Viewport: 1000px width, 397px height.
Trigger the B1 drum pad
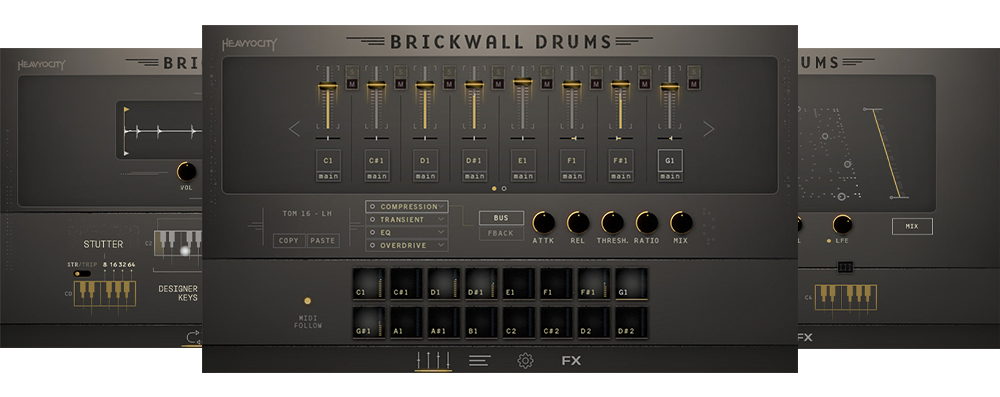[x=482, y=323]
